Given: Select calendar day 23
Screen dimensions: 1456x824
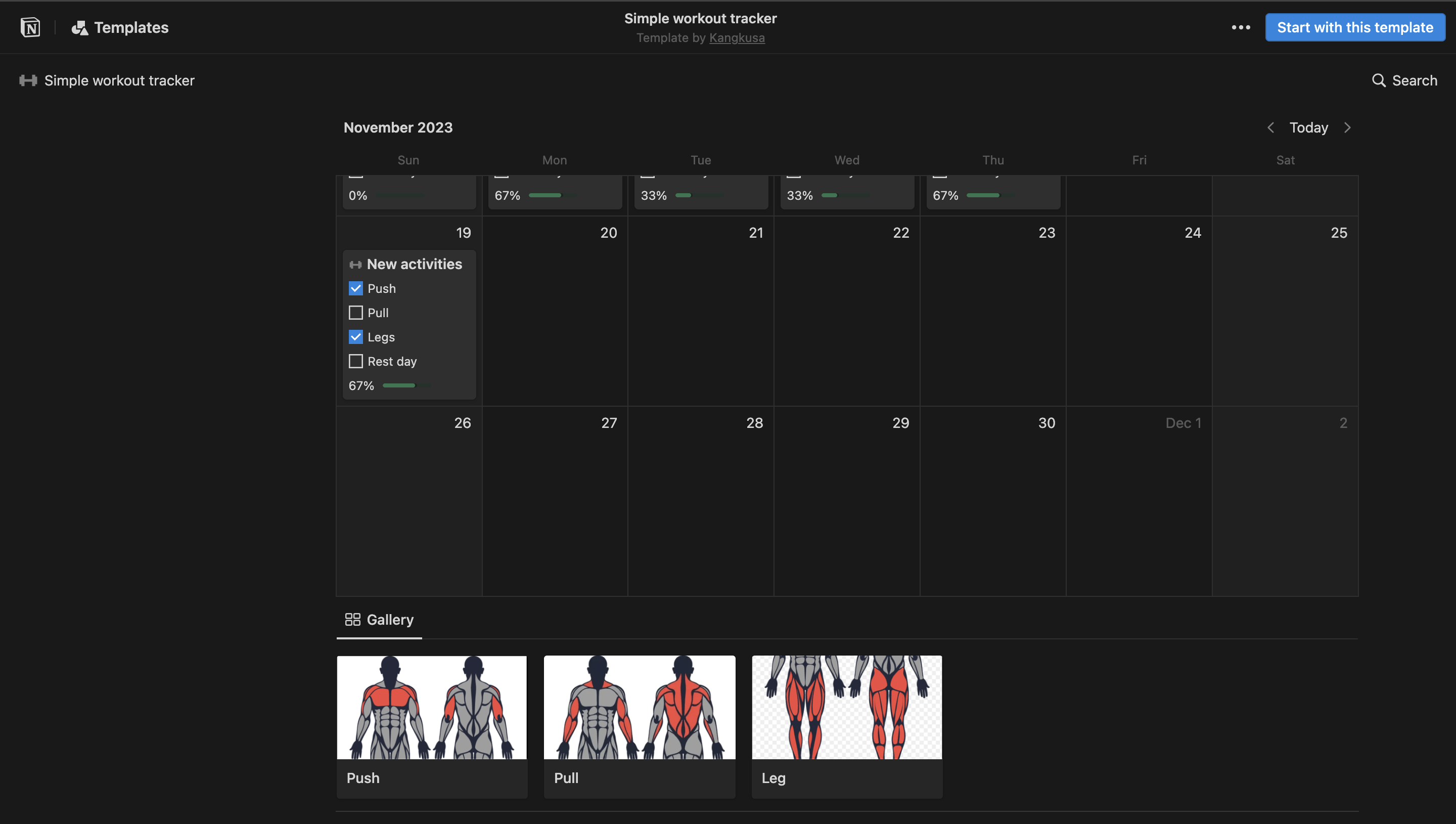Looking at the screenshot, I should [1046, 233].
